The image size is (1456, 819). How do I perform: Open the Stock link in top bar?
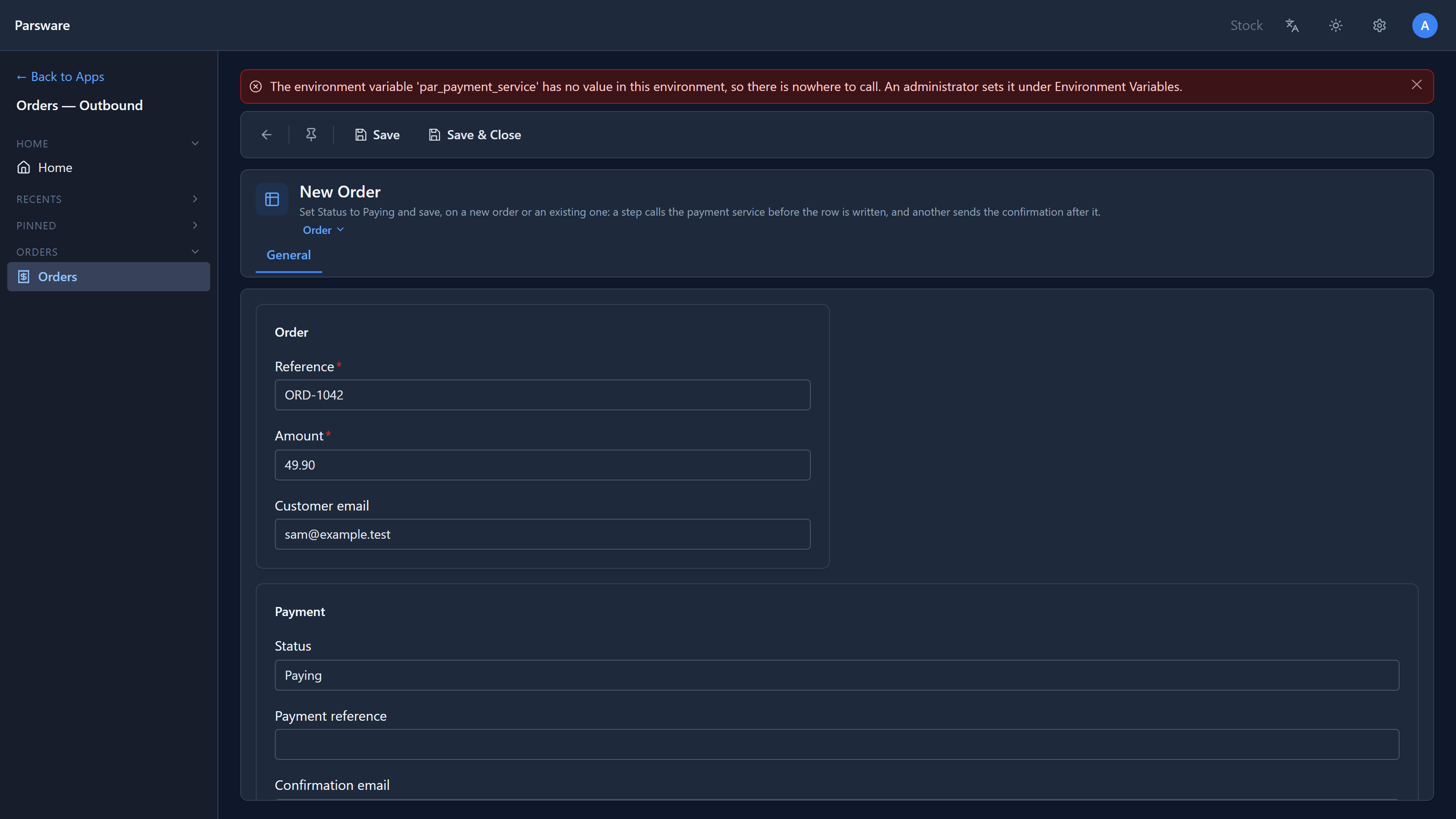(1246, 25)
